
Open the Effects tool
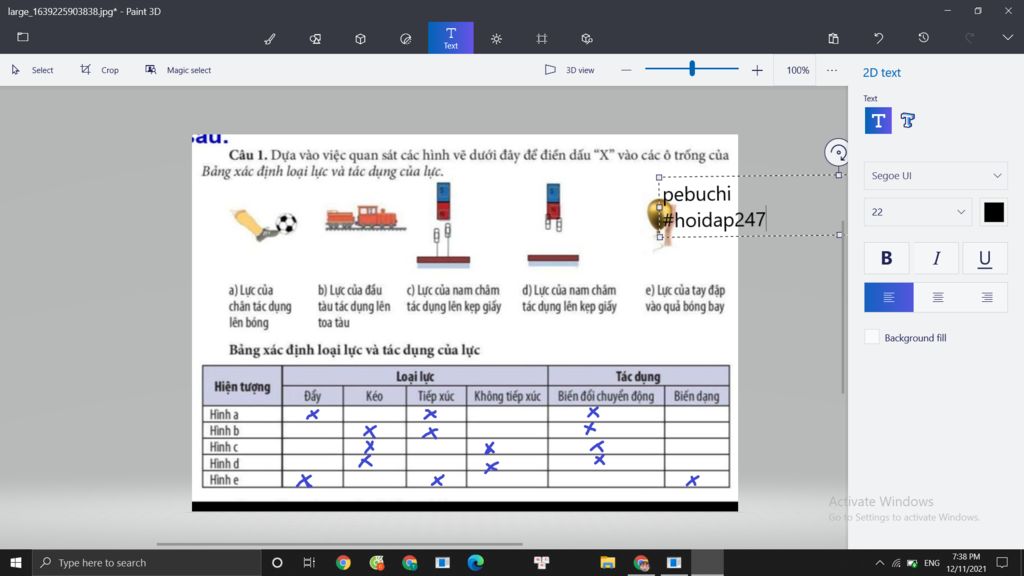coord(496,39)
